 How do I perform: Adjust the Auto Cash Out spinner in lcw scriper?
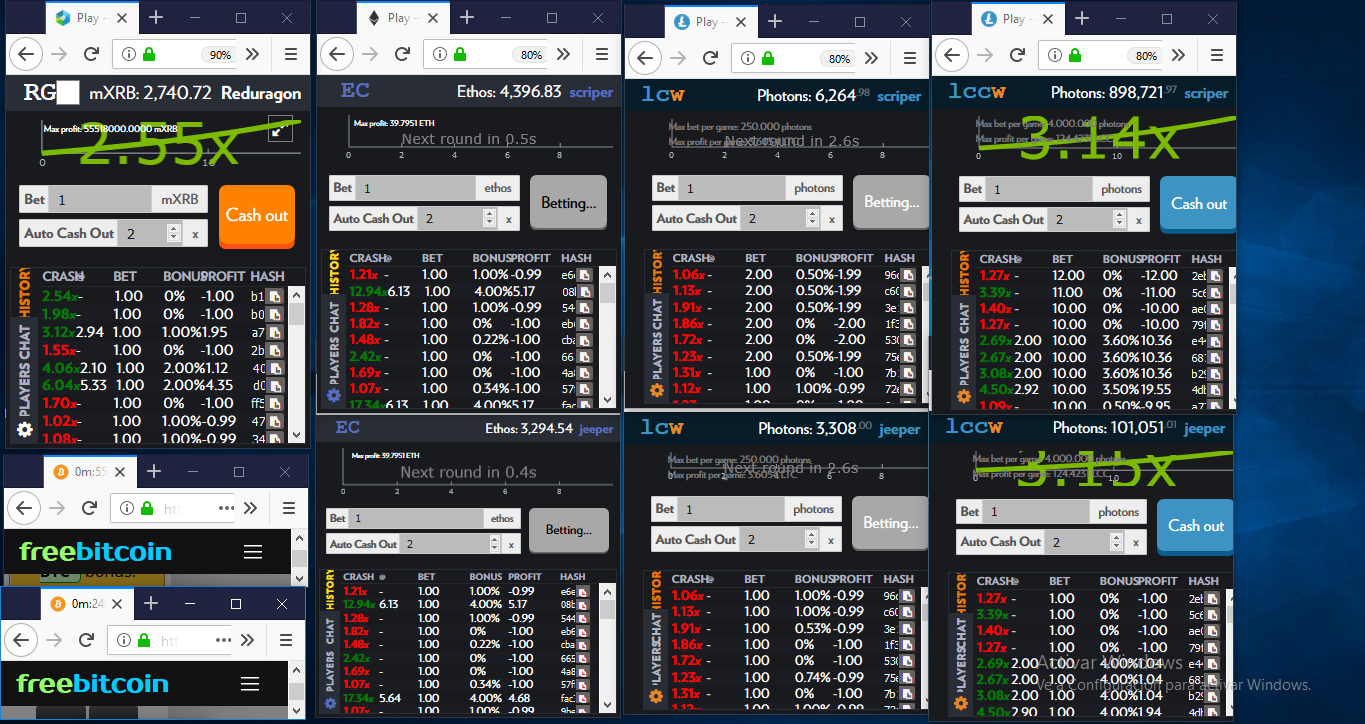[x=814, y=218]
